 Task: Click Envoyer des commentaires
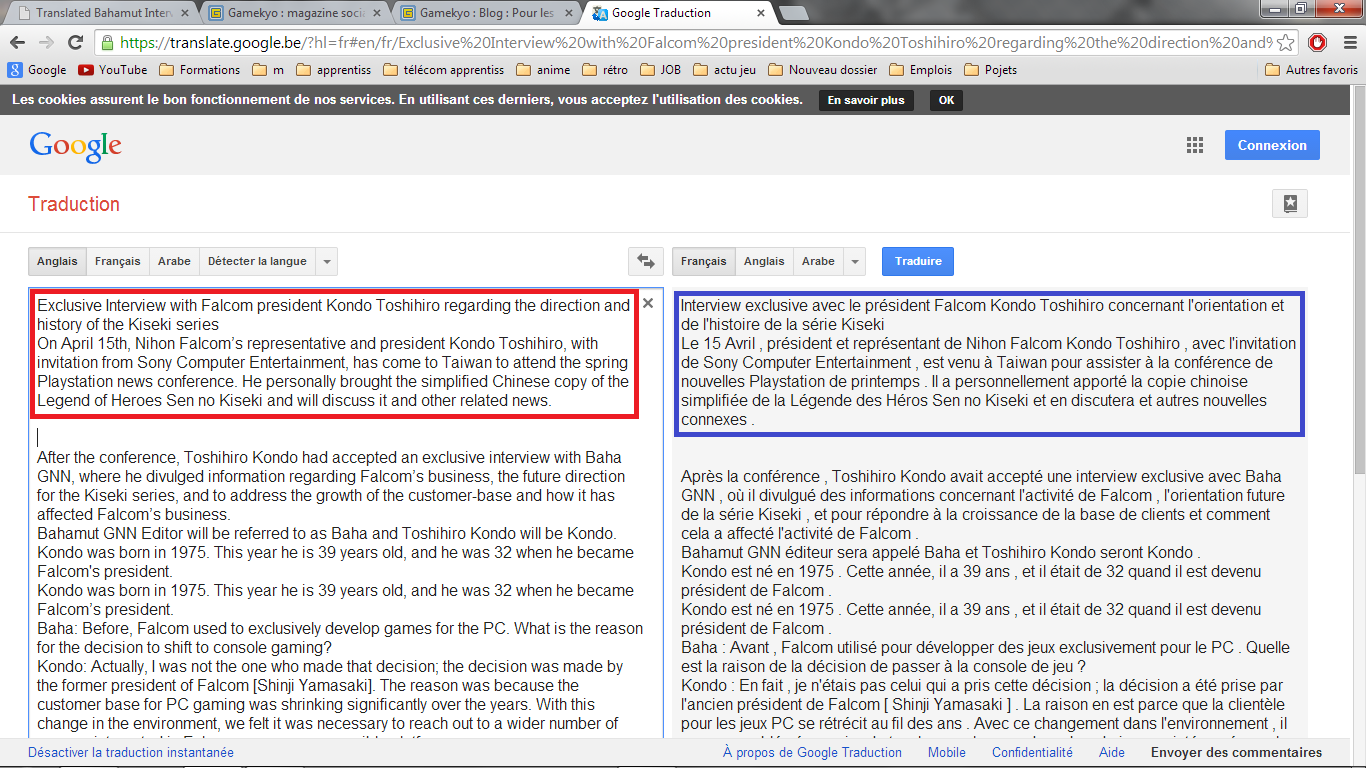(x=1236, y=753)
